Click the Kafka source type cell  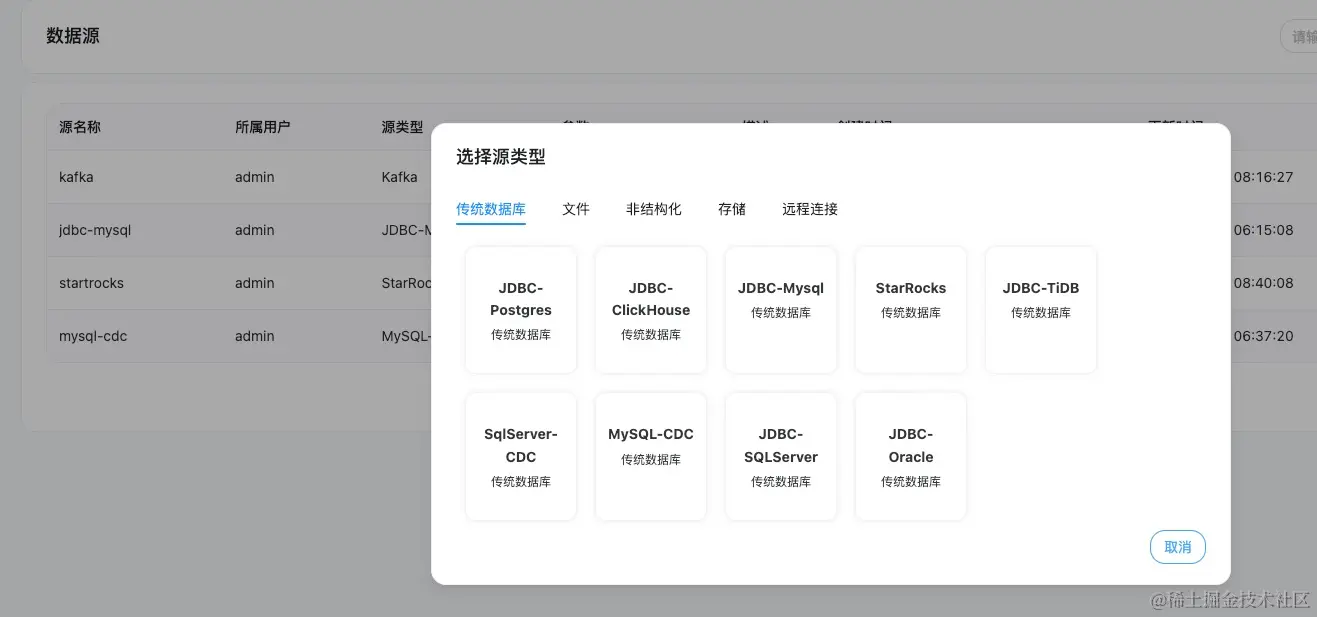click(400, 177)
